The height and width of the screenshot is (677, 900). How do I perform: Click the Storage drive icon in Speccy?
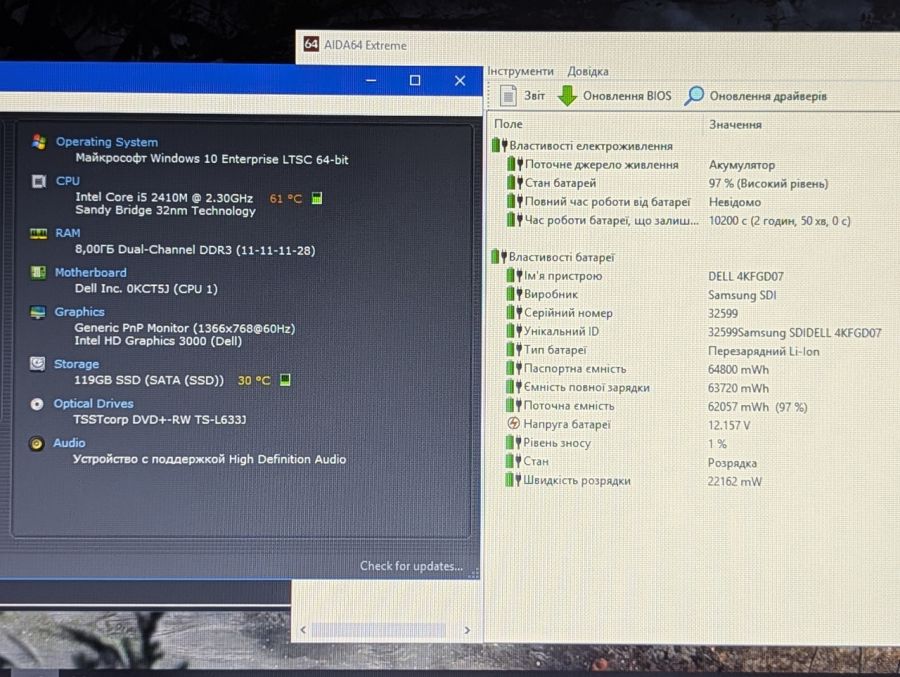pos(37,363)
